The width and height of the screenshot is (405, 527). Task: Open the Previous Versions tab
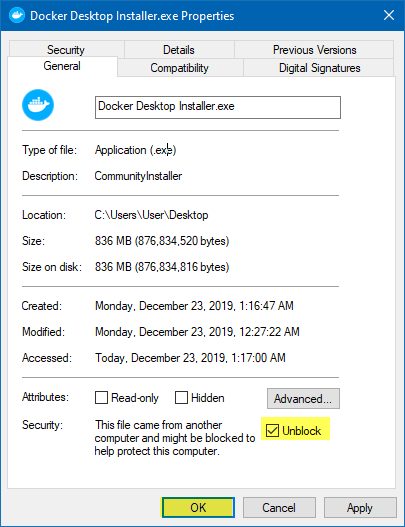(x=314, y=50)
